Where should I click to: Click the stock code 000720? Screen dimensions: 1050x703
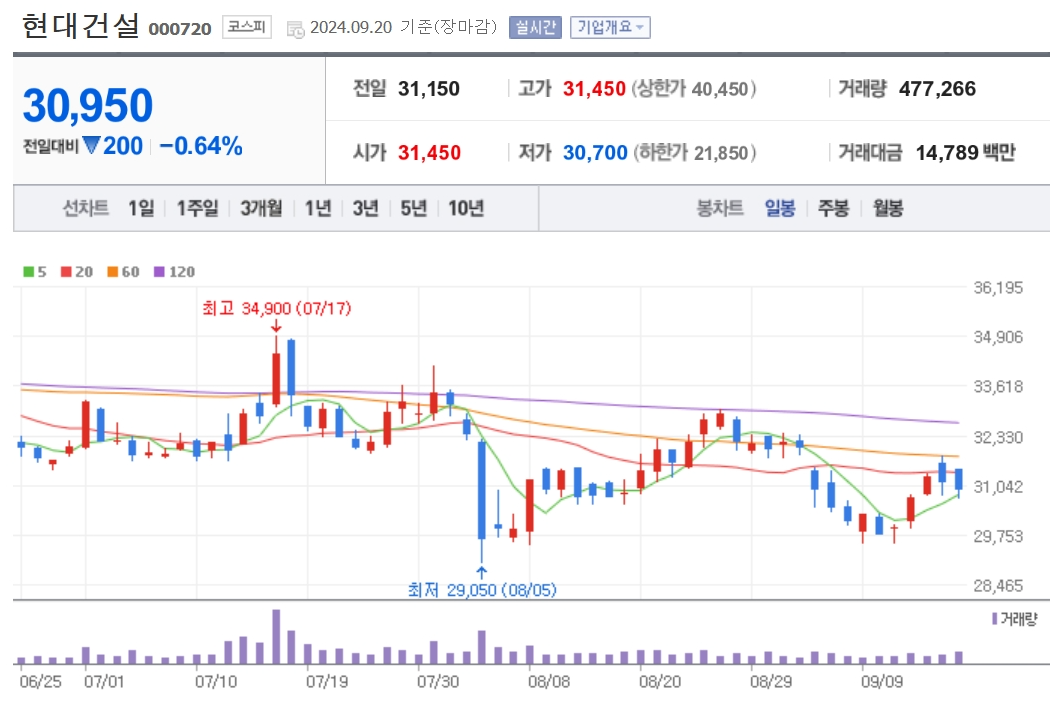click(x=179, y=29)
